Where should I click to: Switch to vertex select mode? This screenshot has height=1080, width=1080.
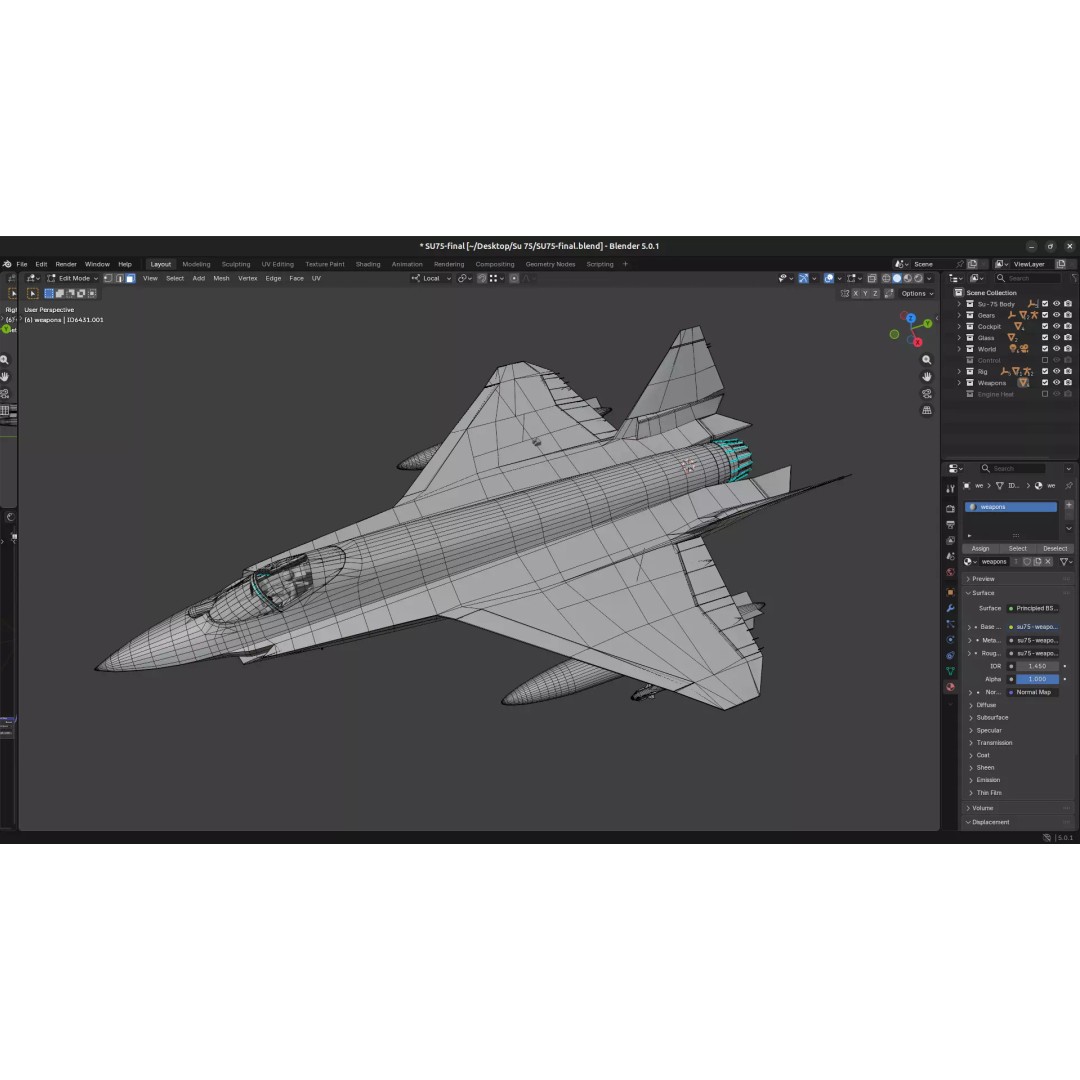(108, 278)
